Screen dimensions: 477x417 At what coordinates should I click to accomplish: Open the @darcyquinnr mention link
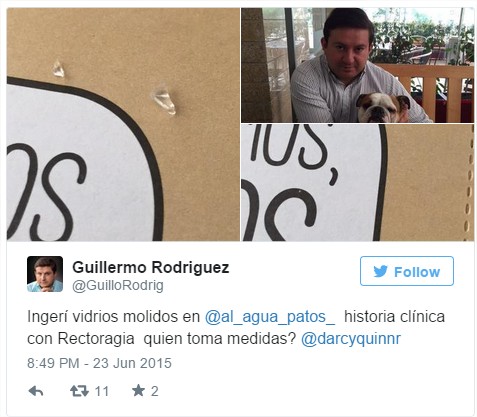[x=351, y=339]
